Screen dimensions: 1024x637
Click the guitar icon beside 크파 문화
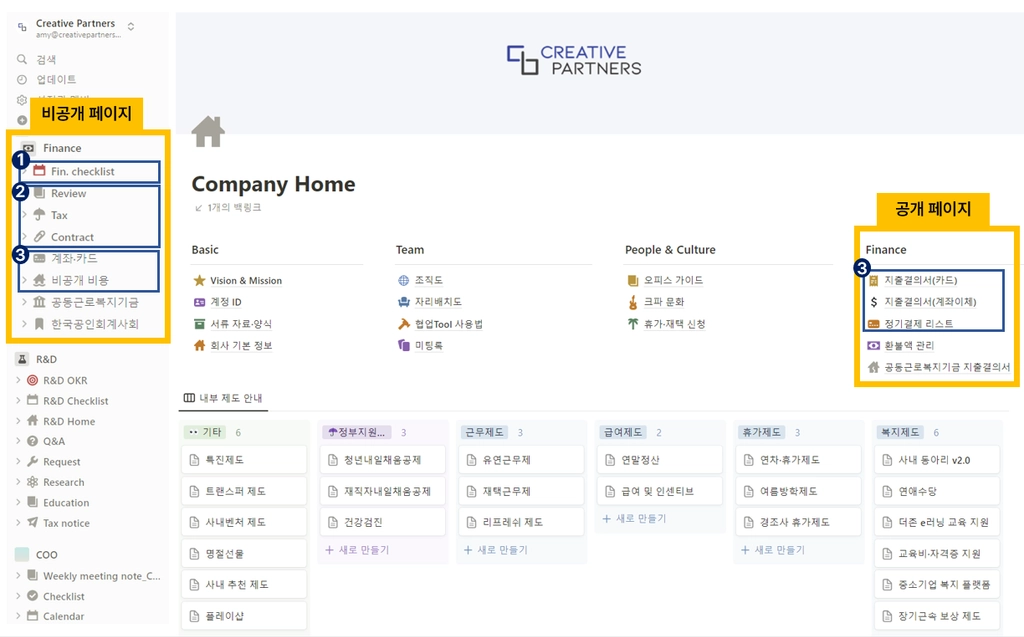click(633, 302)
